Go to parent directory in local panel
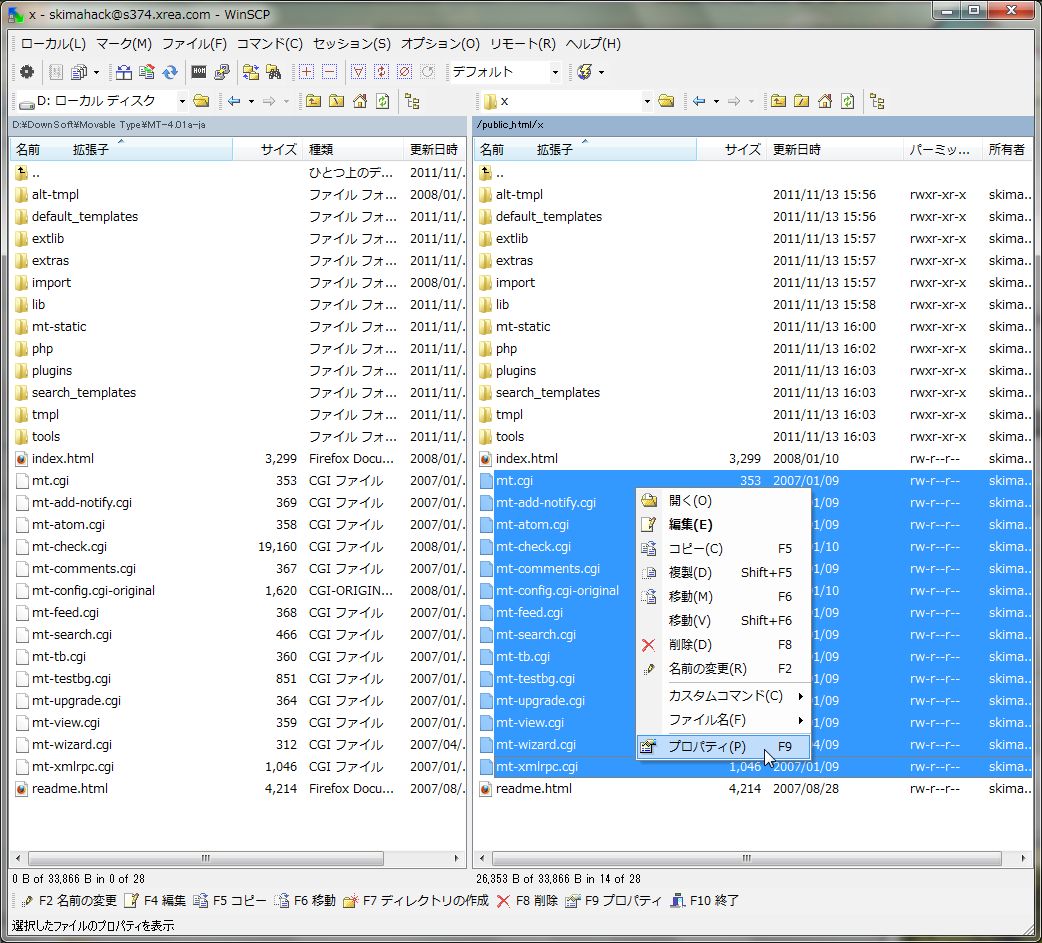Image resolution: width=1042 pixels, height=943 pixels. point(314,101)
